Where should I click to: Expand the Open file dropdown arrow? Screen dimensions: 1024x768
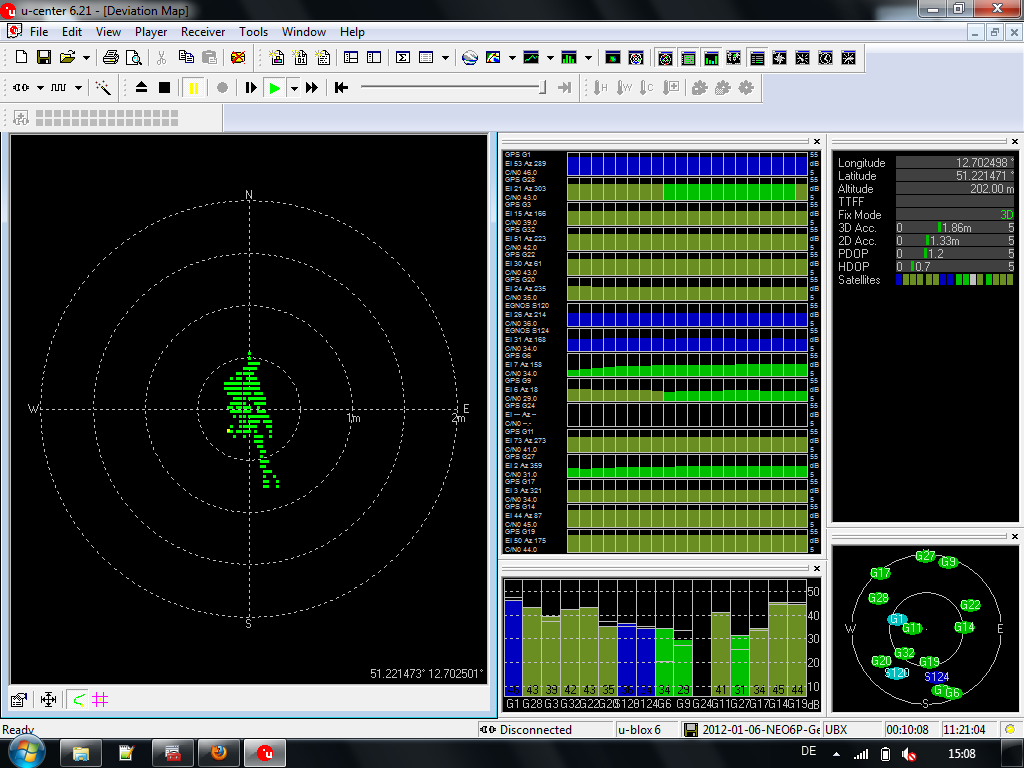[x=86, y=57]
